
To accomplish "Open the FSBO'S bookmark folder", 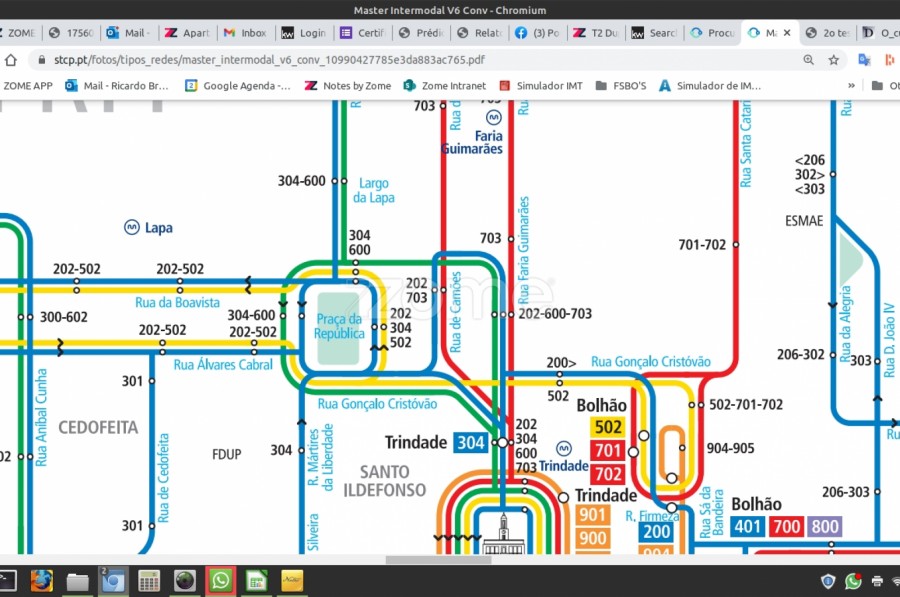I will 621,86.
